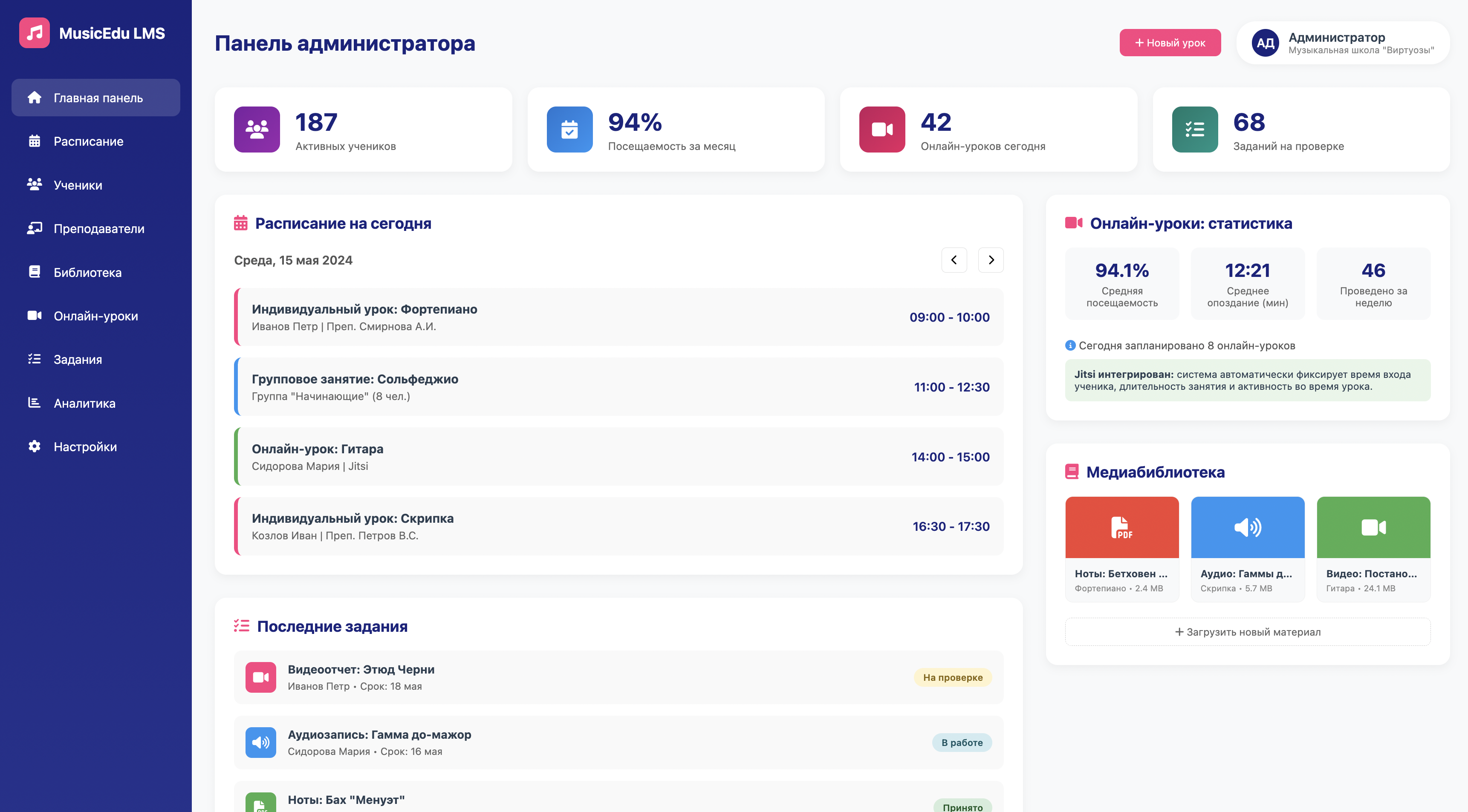Screen dimensions: 1468x812
Task: Click the video icon in Онлайн-уроки: статистика heading
Action: pos(1074,223)
